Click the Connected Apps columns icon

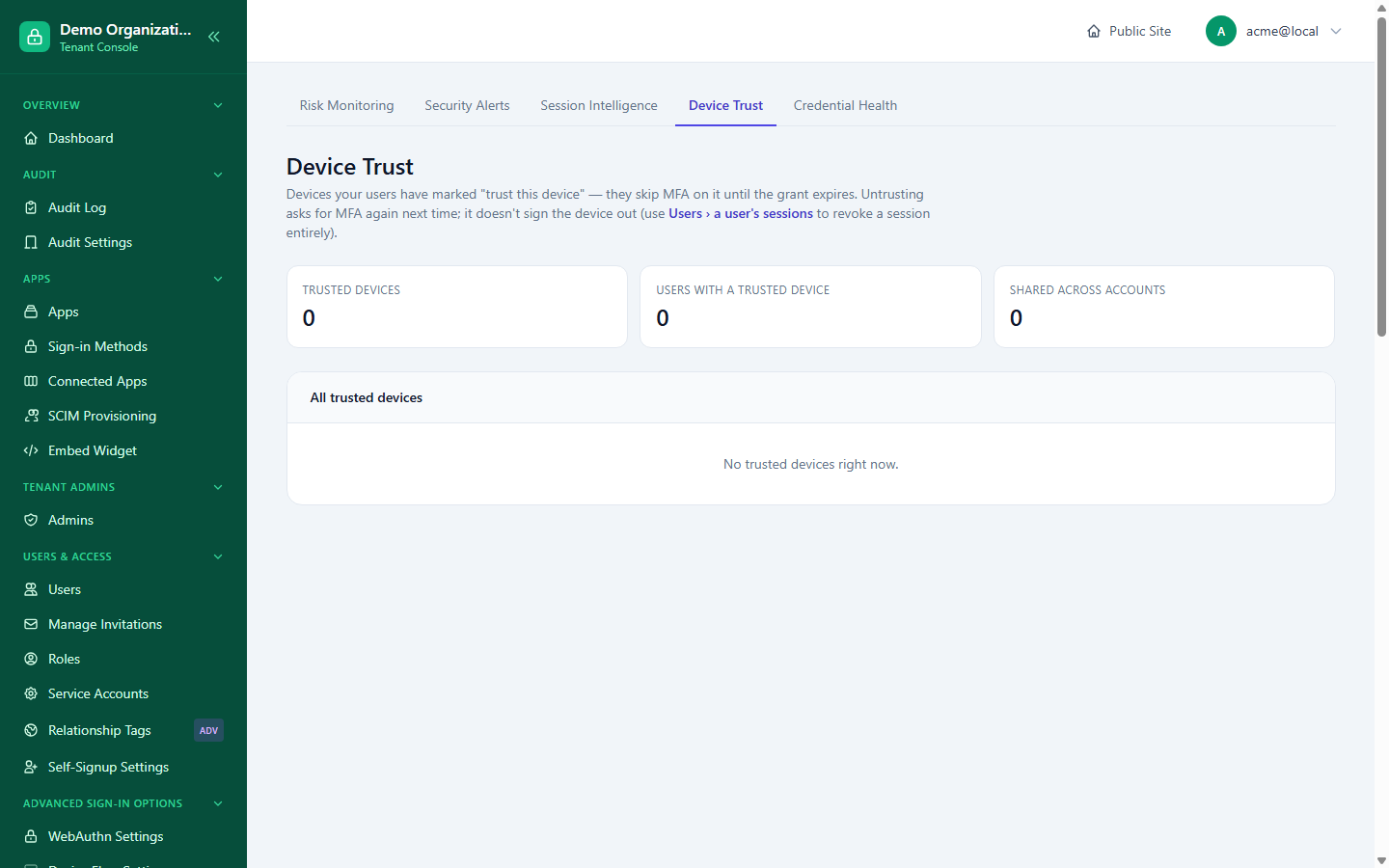tap(31, 381)
